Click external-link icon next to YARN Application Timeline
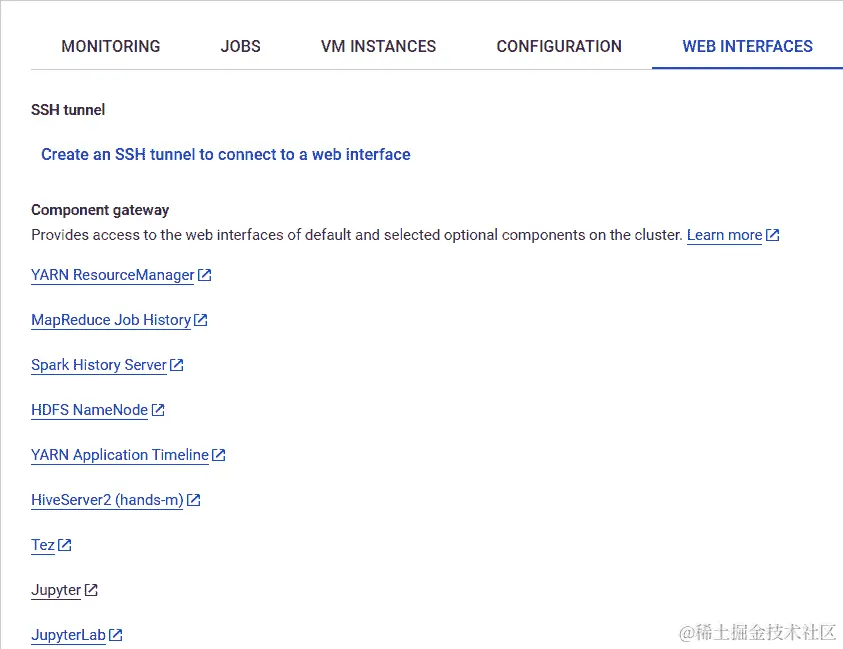This screenshot has width=843, height=649. [219, 455]
